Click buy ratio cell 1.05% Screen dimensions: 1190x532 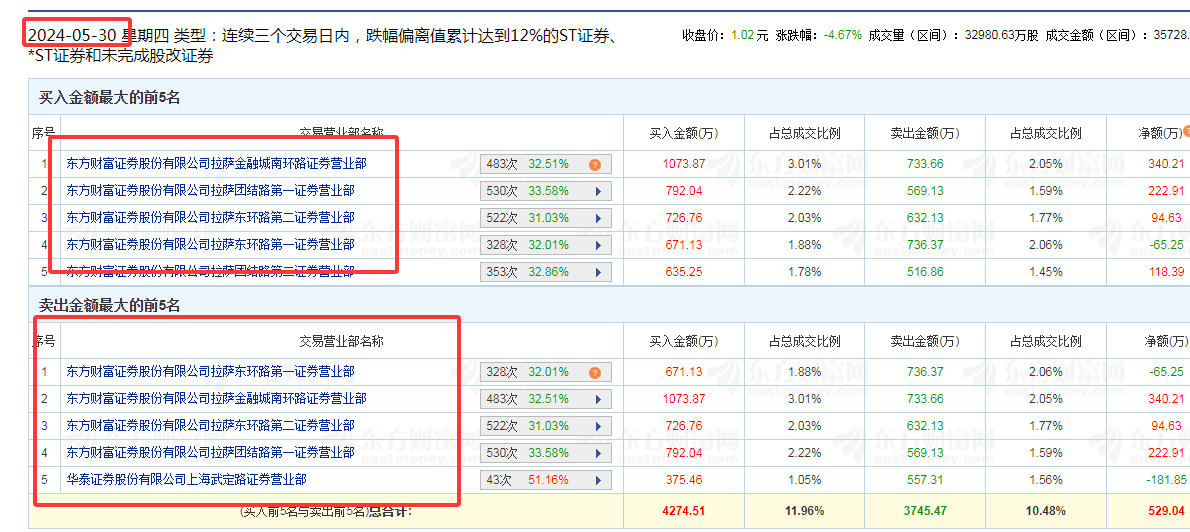tap(804, 480)
